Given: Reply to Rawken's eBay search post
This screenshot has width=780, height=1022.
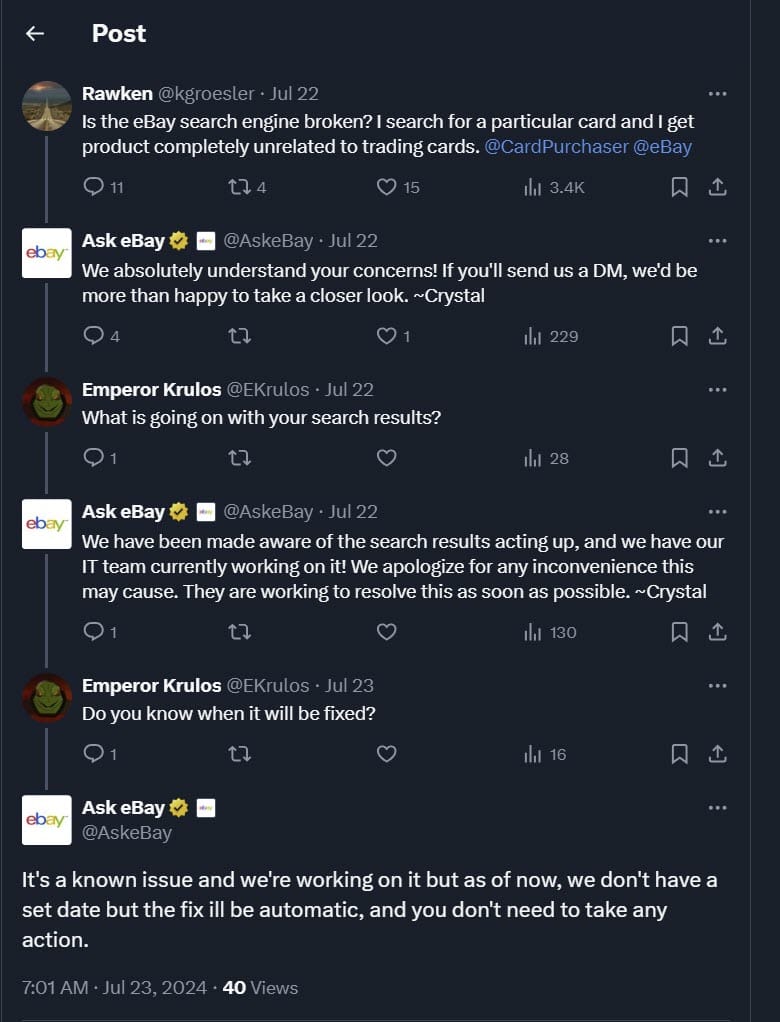Looking at the screenshot, I should tap(94, 187).
